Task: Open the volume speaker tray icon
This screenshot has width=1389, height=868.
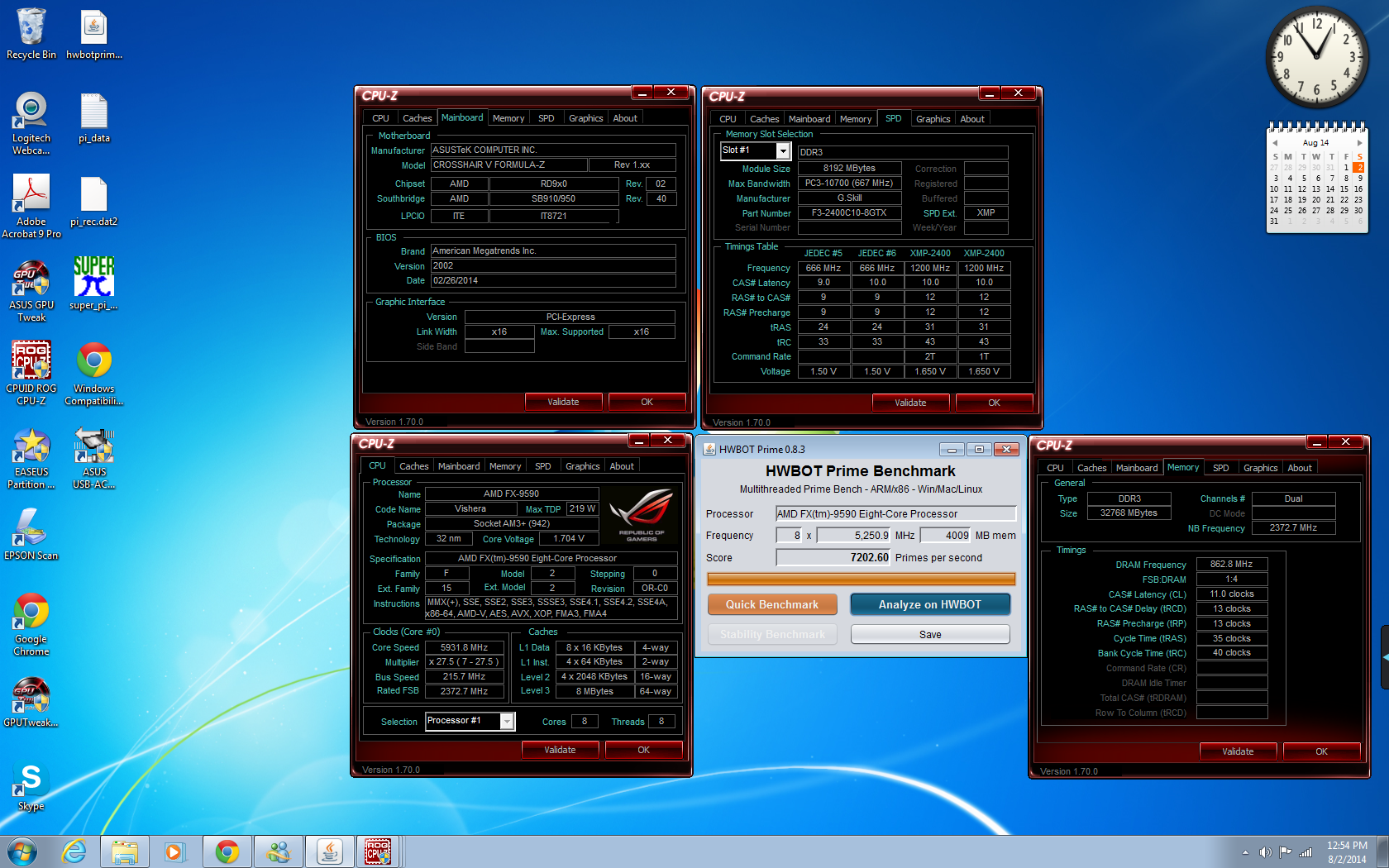Action: [1265, 852]
